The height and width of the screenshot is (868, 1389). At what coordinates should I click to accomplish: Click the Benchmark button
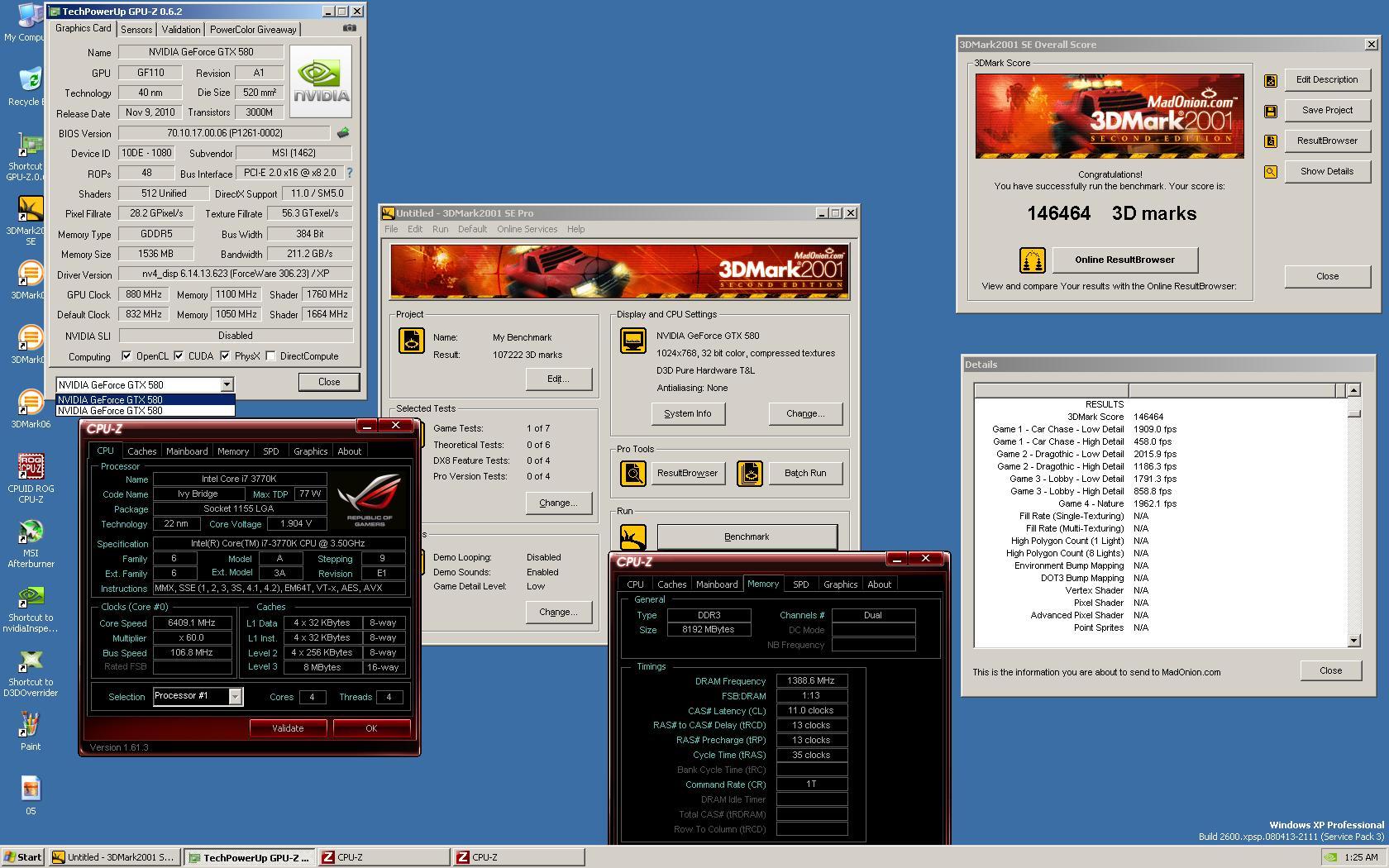pyautogui.click(x=747, y=537)
